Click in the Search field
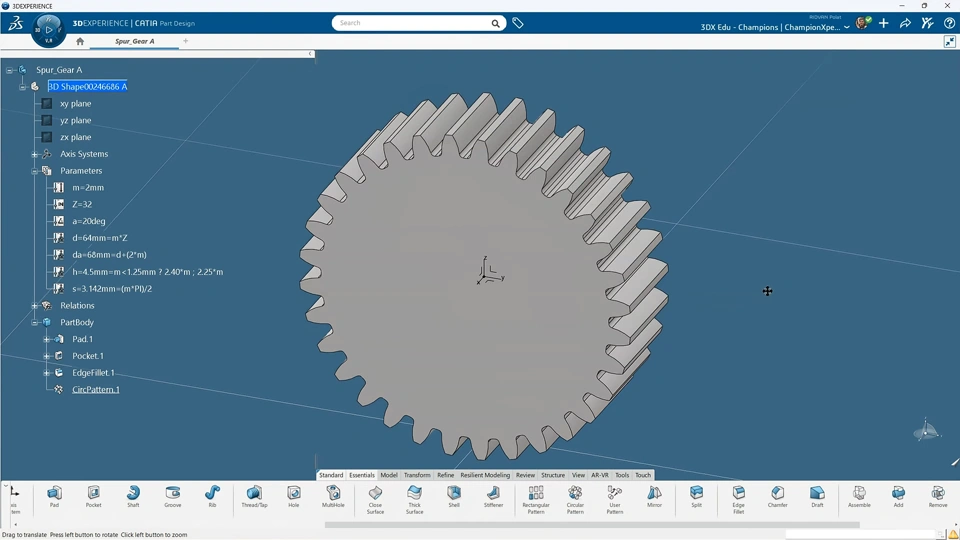 tap(412, 23)
